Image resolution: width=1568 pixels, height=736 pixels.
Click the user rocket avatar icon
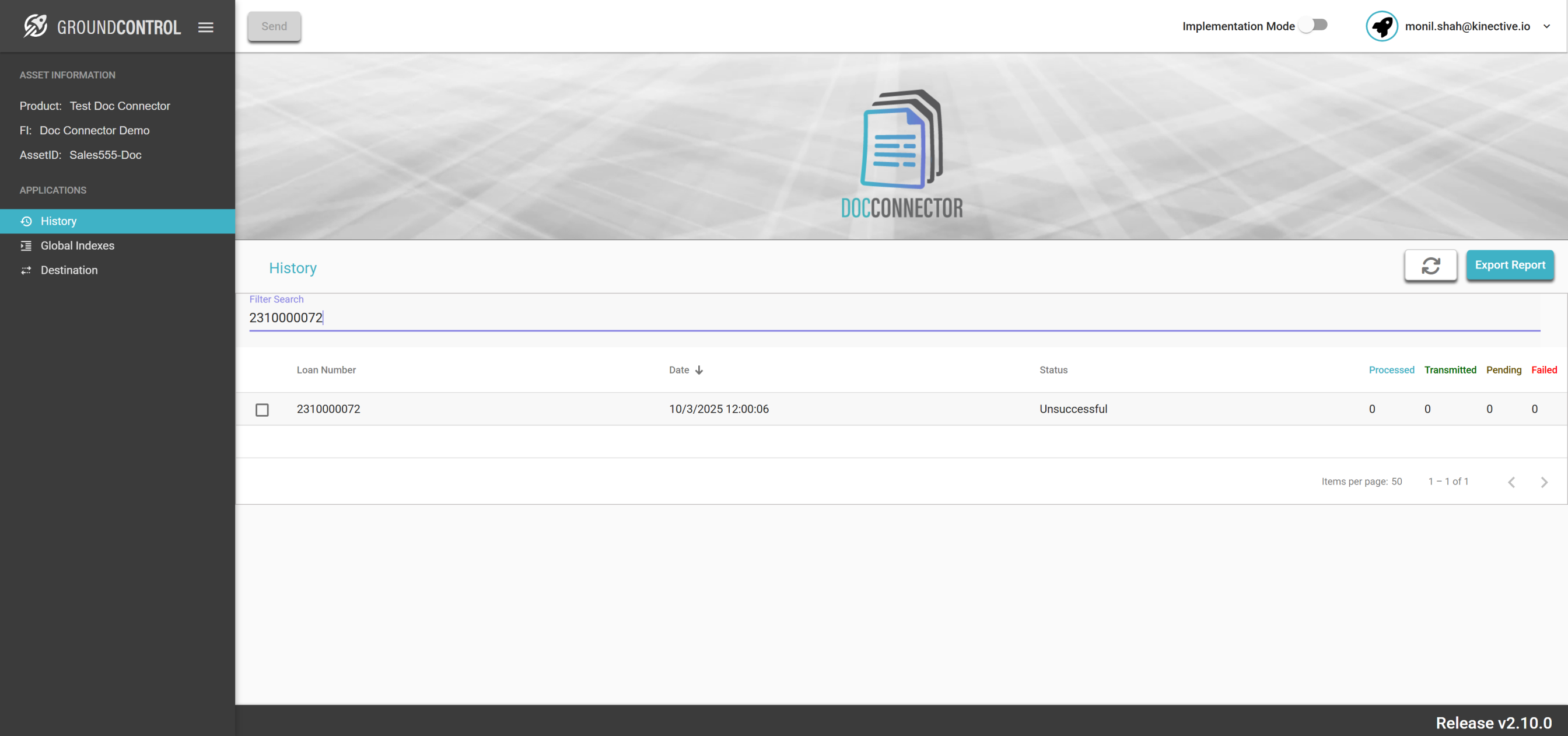click(1381, 26)
